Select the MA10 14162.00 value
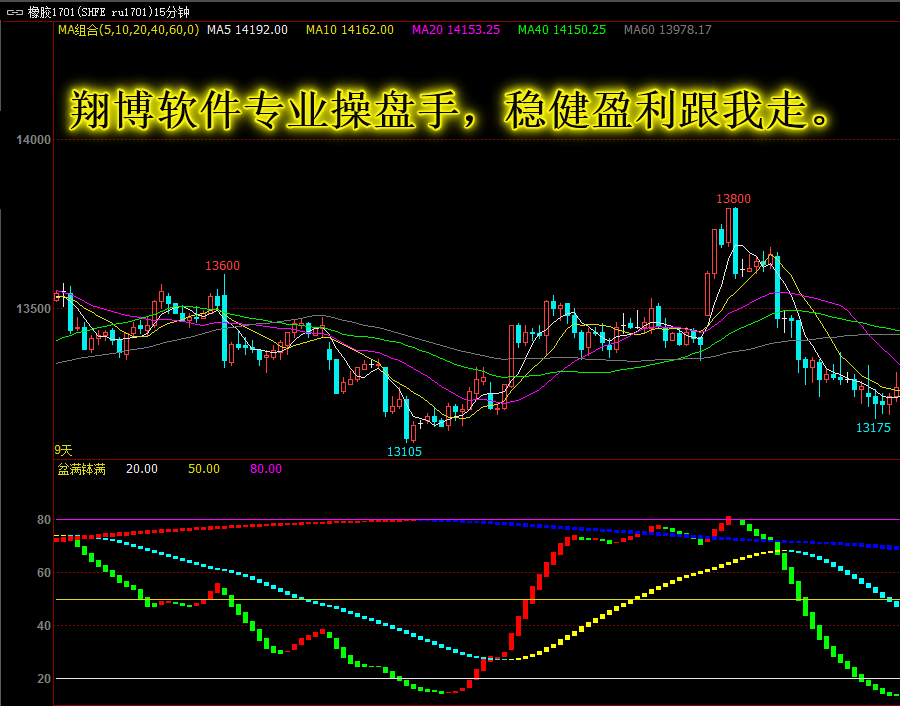900x706 pixels. 350,30
